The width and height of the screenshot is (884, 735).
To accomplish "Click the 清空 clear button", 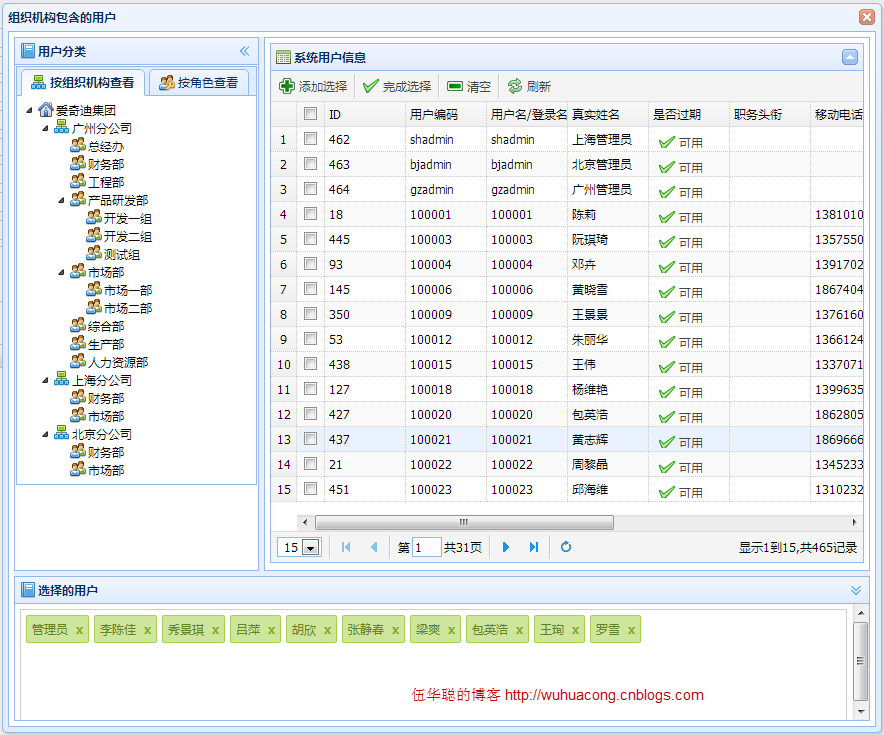I will (468, 86).
